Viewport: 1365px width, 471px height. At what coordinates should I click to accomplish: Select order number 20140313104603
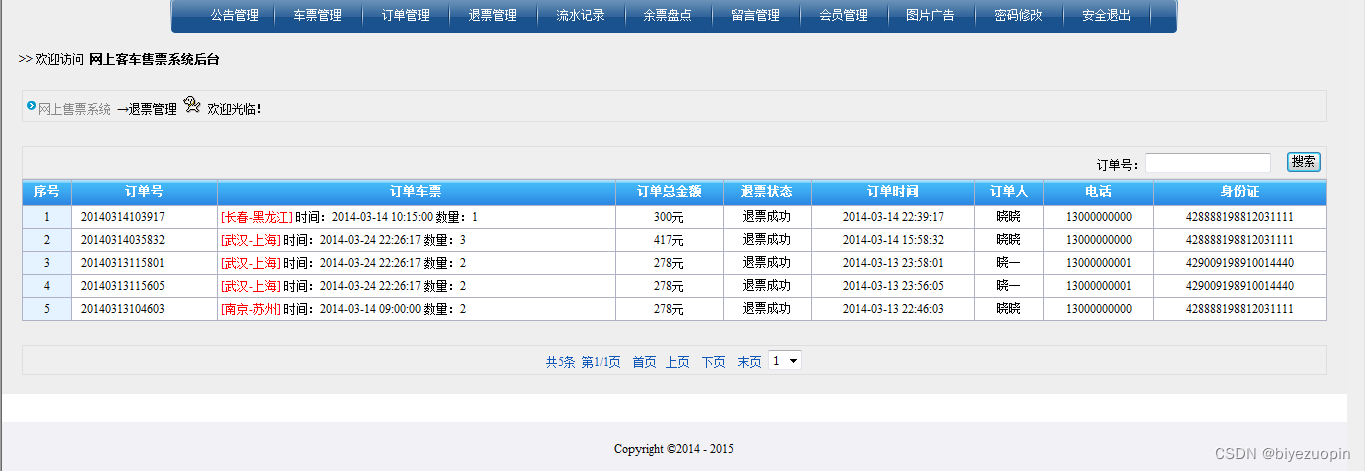pos(123,309)
